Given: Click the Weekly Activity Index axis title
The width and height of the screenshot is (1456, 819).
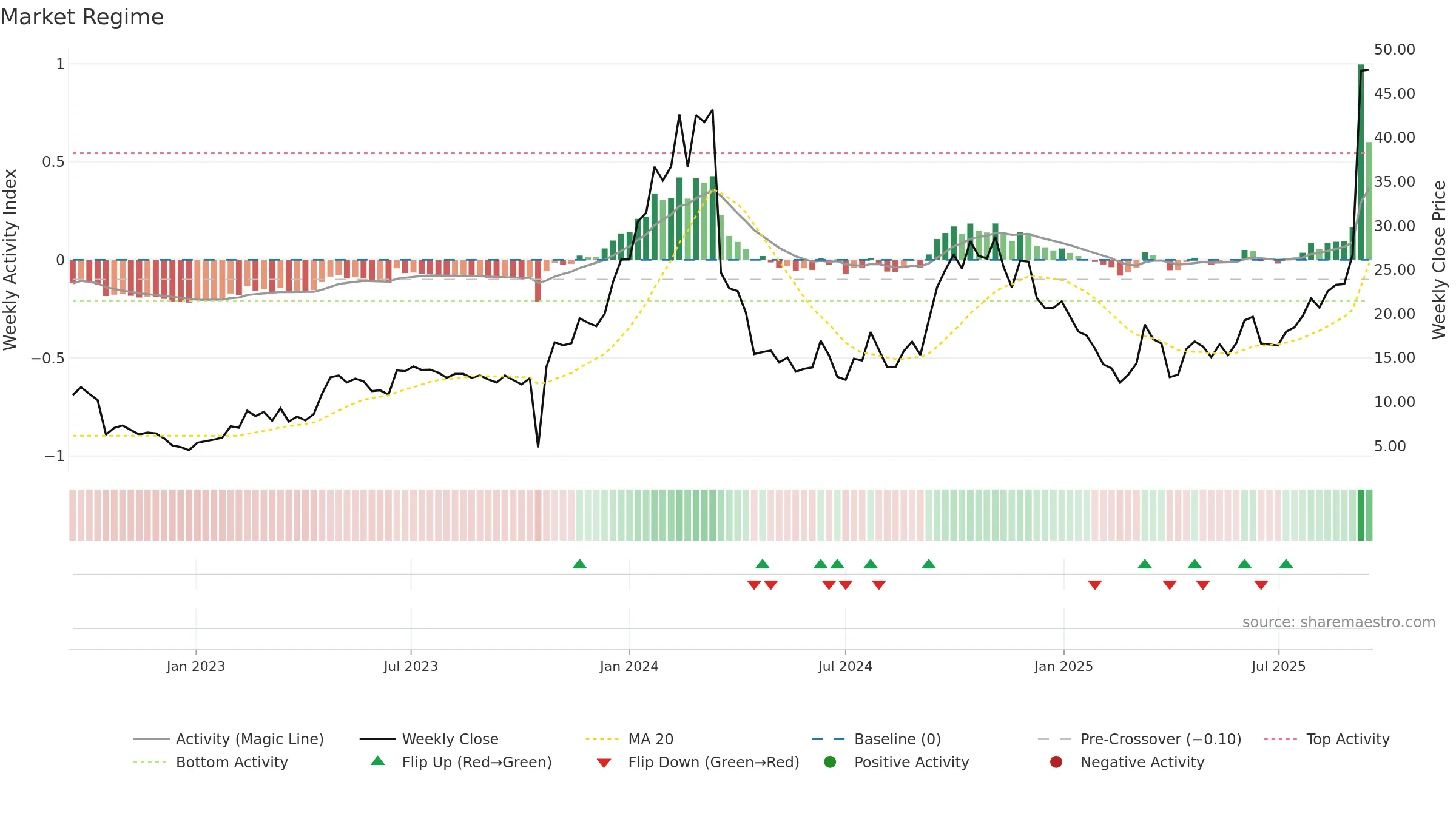Looking at the screenshot, I should 10,260.
